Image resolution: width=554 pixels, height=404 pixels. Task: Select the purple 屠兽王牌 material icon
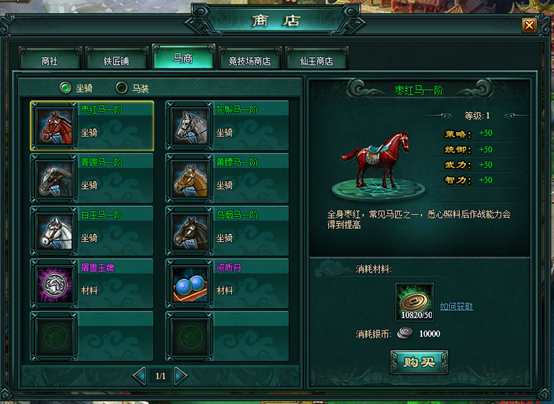coord(55,284)
